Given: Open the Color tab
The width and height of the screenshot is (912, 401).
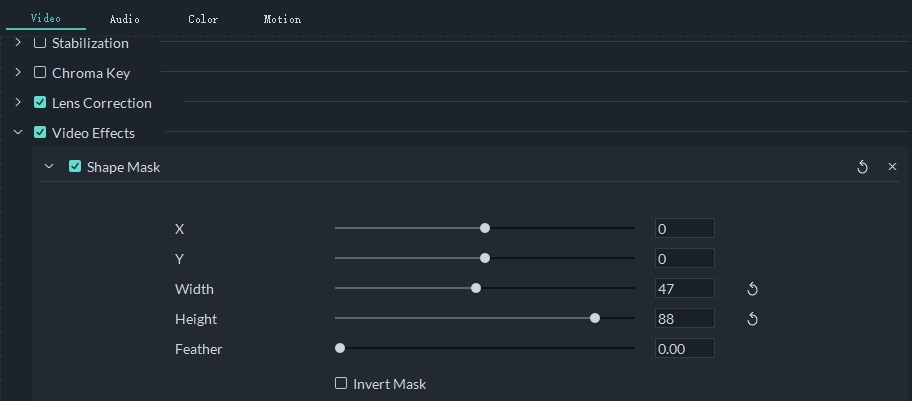Looking at the screenshot, I should (203, 19).
